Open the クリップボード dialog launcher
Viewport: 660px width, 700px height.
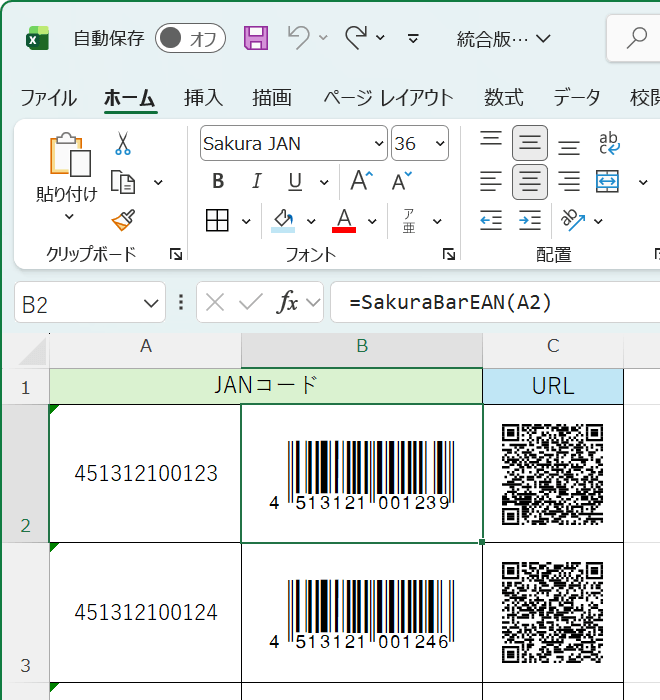176,254
